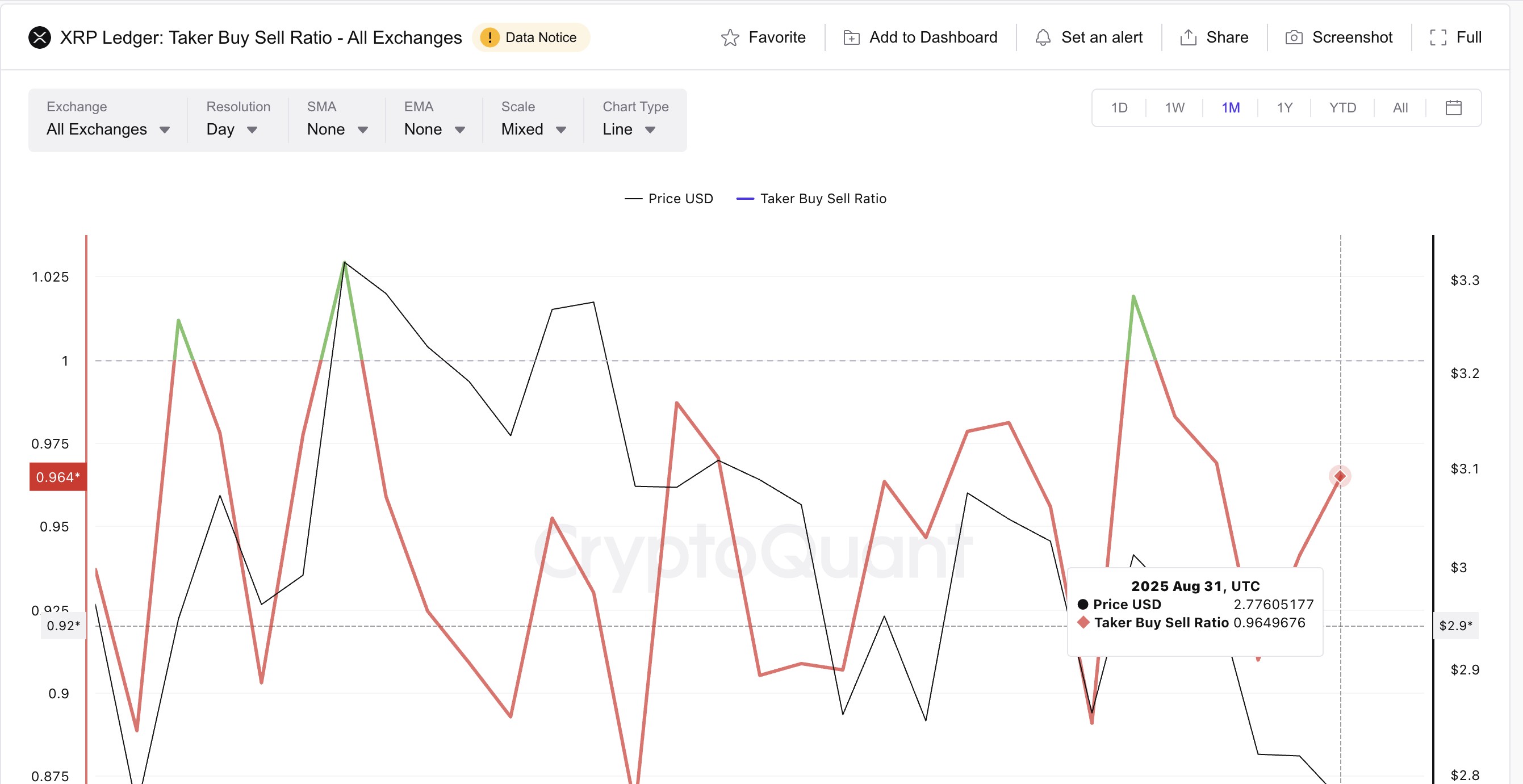
Task: Click the 0.92* crosshair axis label
Action: coord(63,626)
